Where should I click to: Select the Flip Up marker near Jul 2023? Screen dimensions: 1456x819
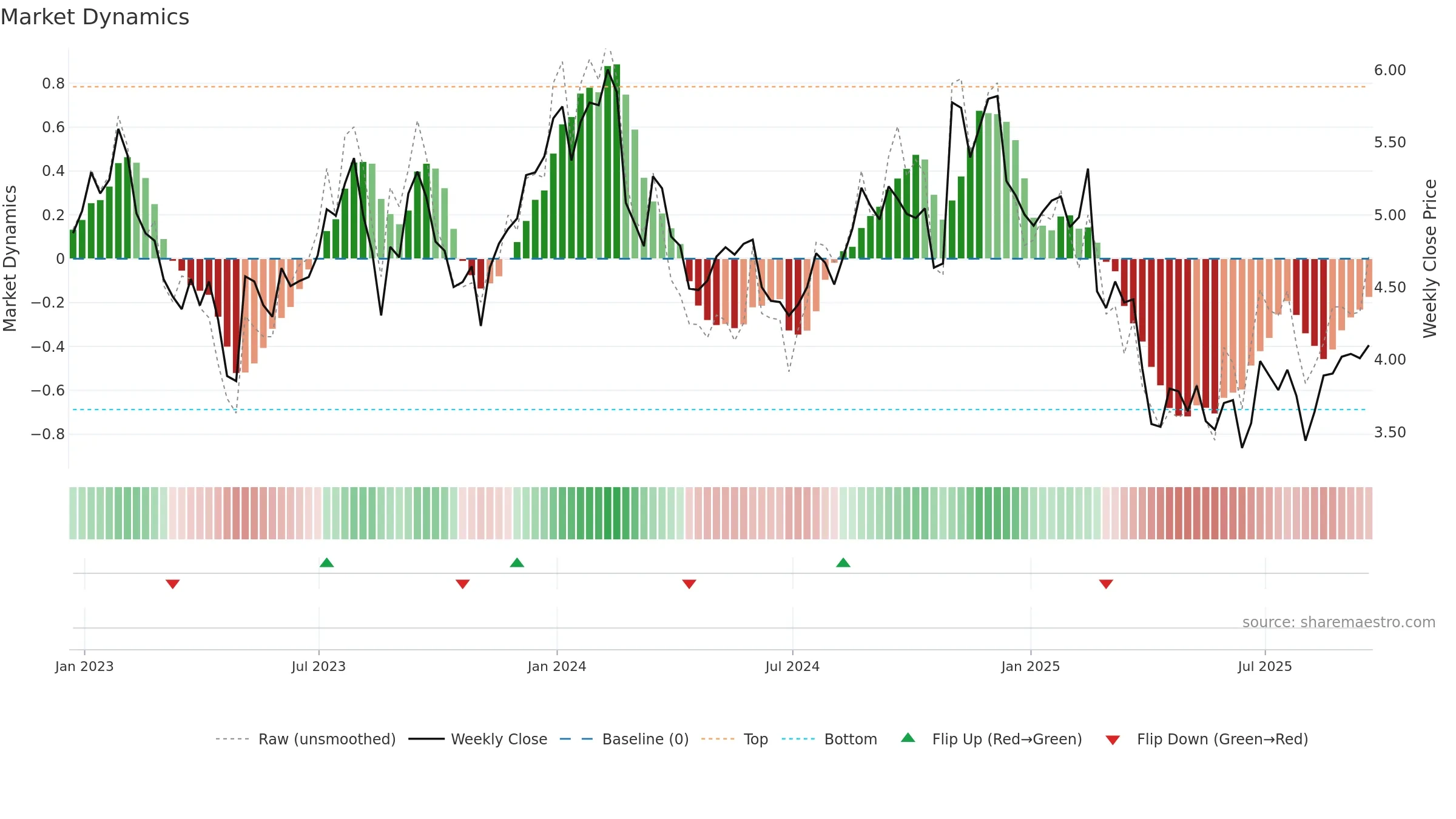pyautogui.click(x=326, y=562)
